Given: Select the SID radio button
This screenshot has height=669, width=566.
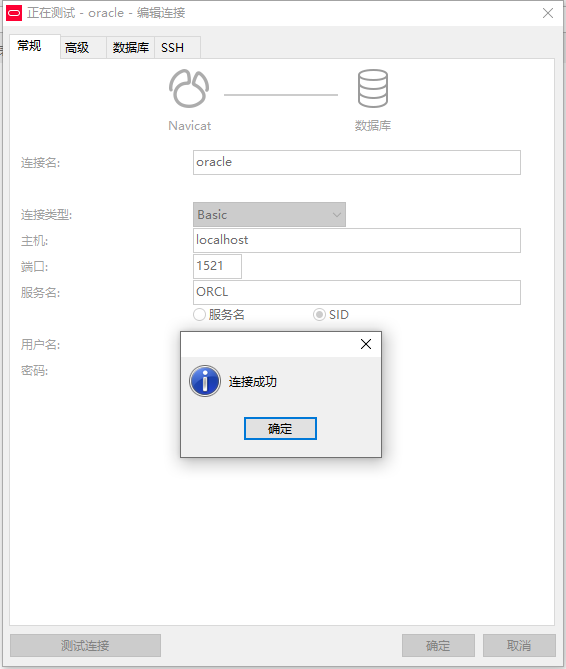Looking at the screenshot, I should coord(319,315).
